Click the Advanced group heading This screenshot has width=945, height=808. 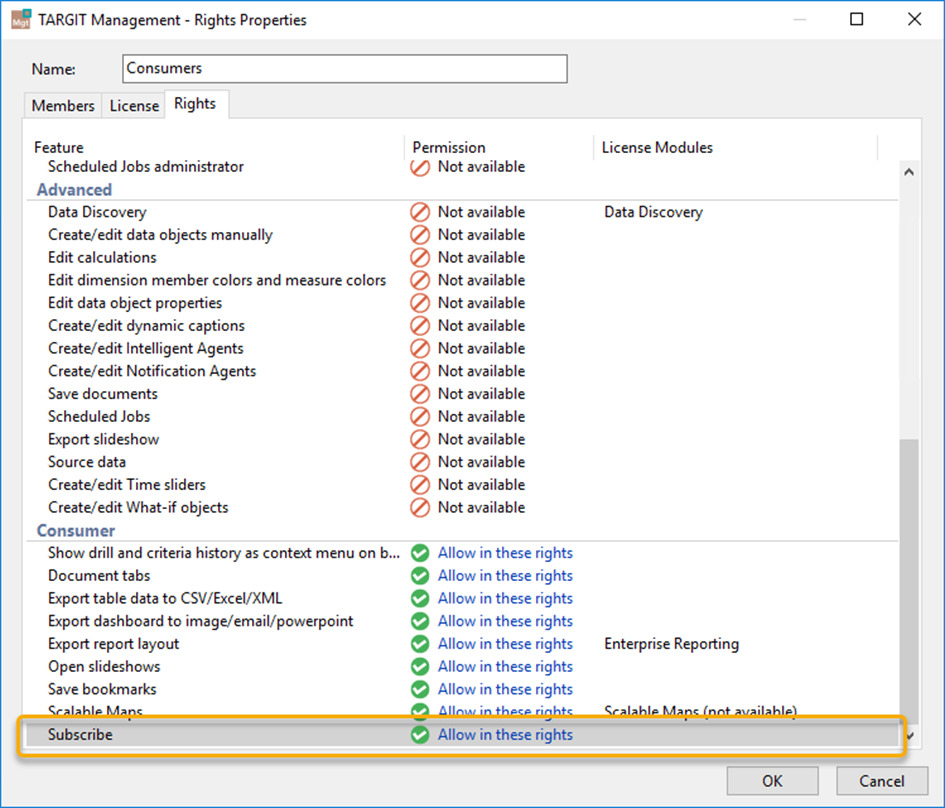pyautogui.click(x=74, y=190)
